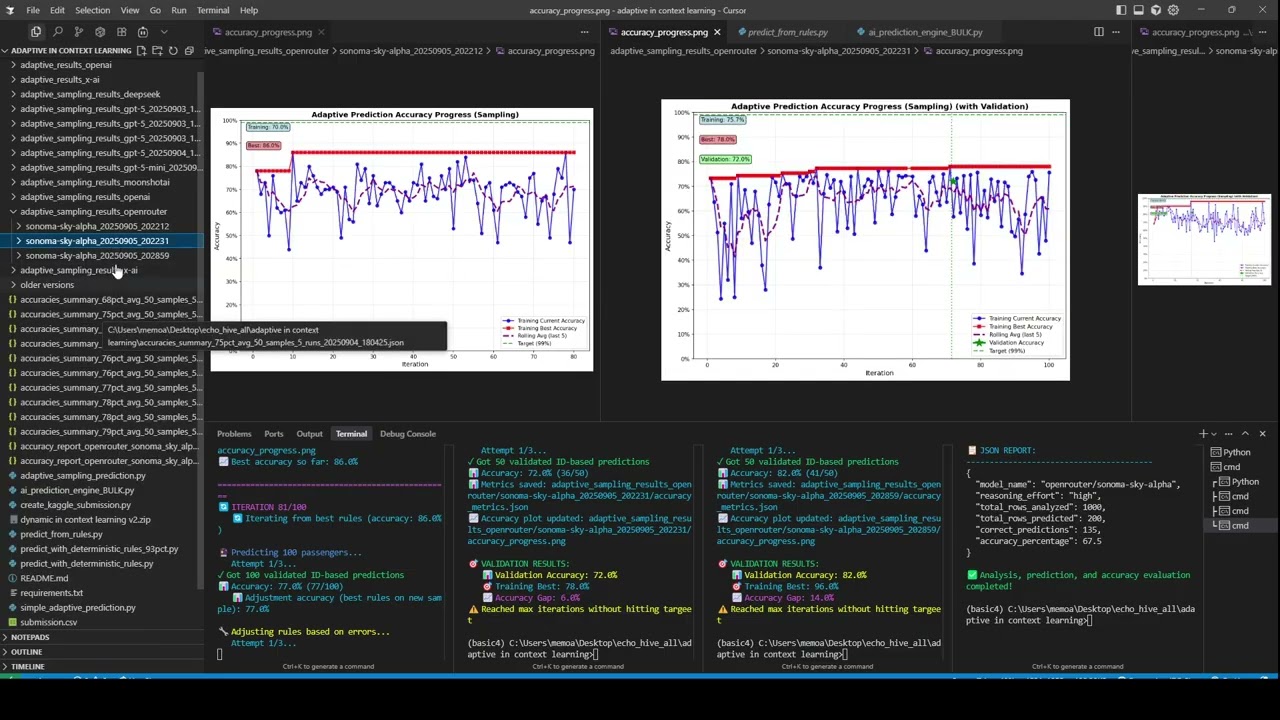Screen dimensions: 1280x720
Task: Click the sonoma-sky-alpha_20250905_202231 breadcrumb in middle editor
Action: pyautogui.click(x=839, y=51)
